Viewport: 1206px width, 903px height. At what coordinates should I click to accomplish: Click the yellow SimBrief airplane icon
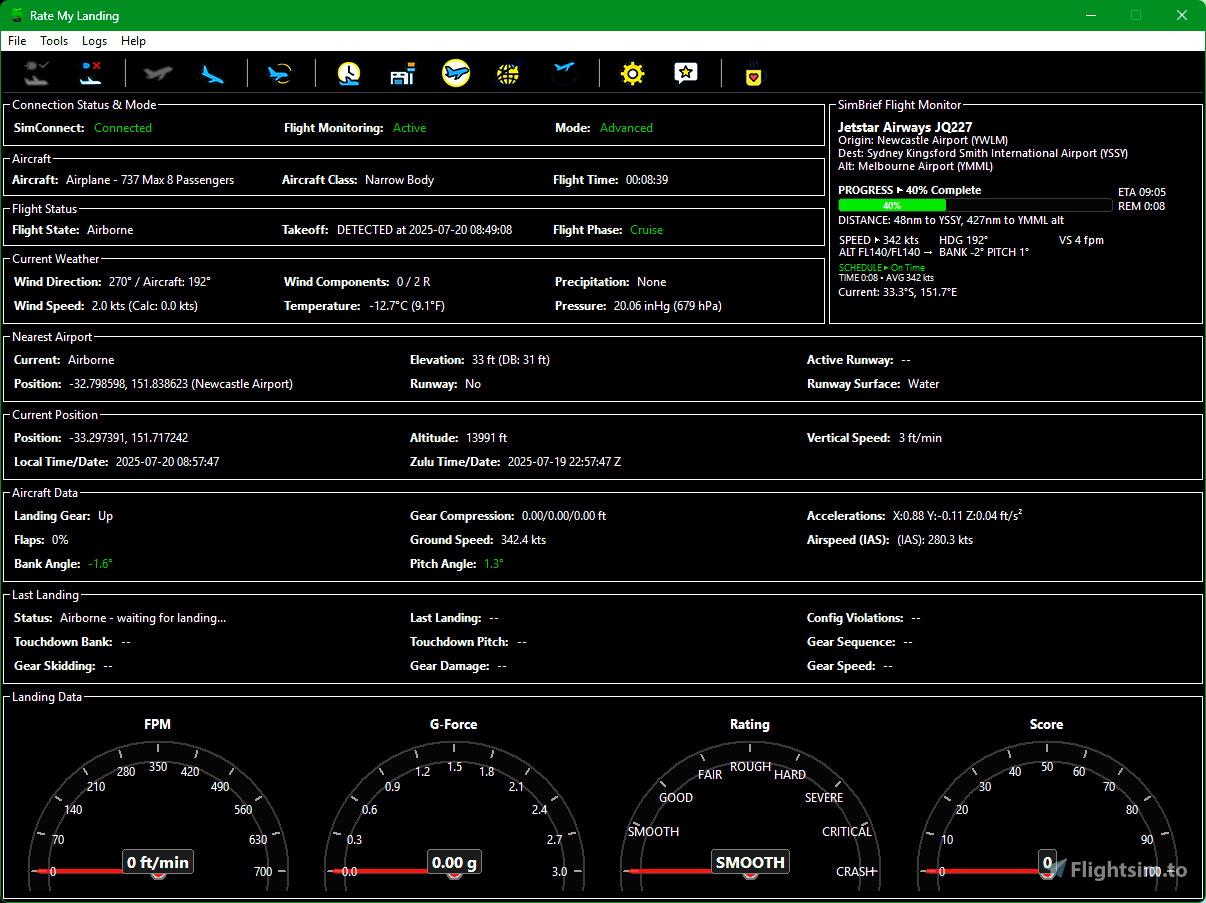tap(456, 73)
